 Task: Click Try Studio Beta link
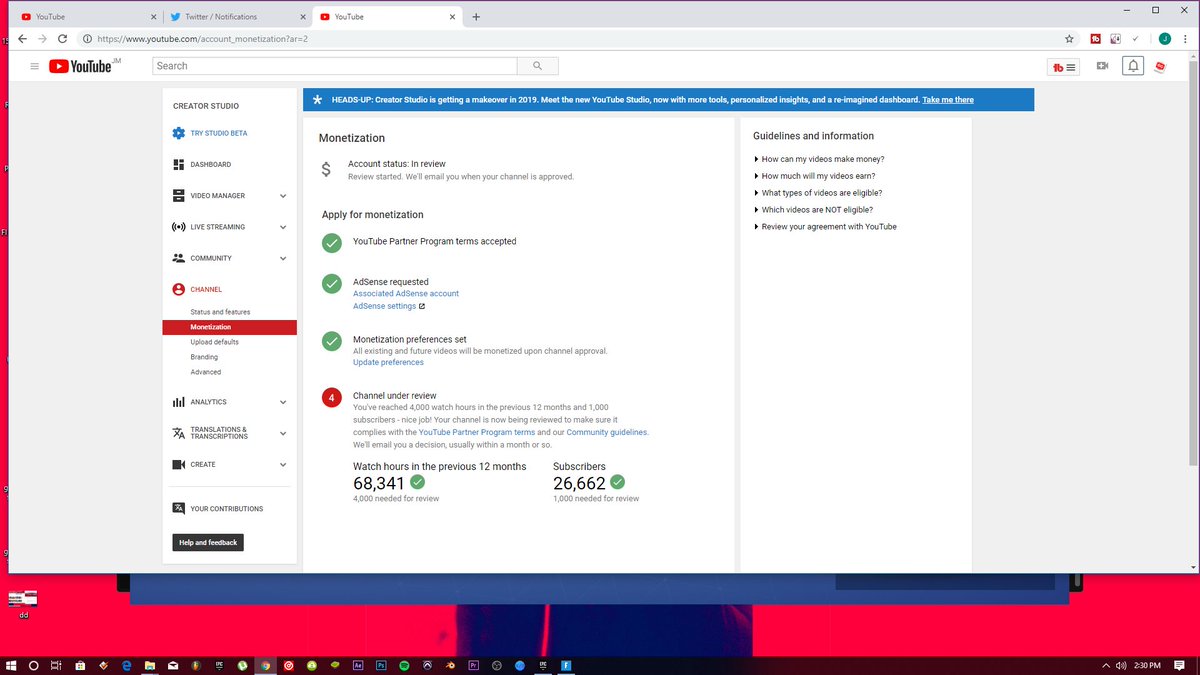(x=219, y=133)
